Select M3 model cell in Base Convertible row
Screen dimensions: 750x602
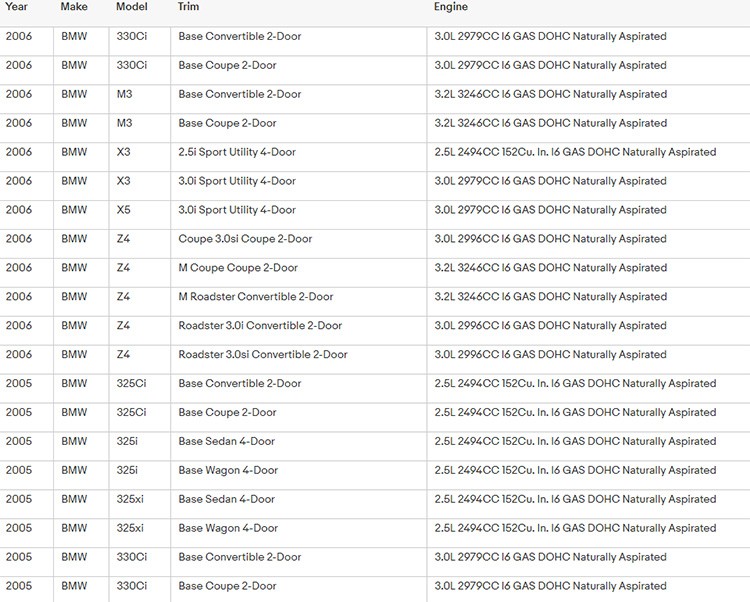tap(124, 94)
